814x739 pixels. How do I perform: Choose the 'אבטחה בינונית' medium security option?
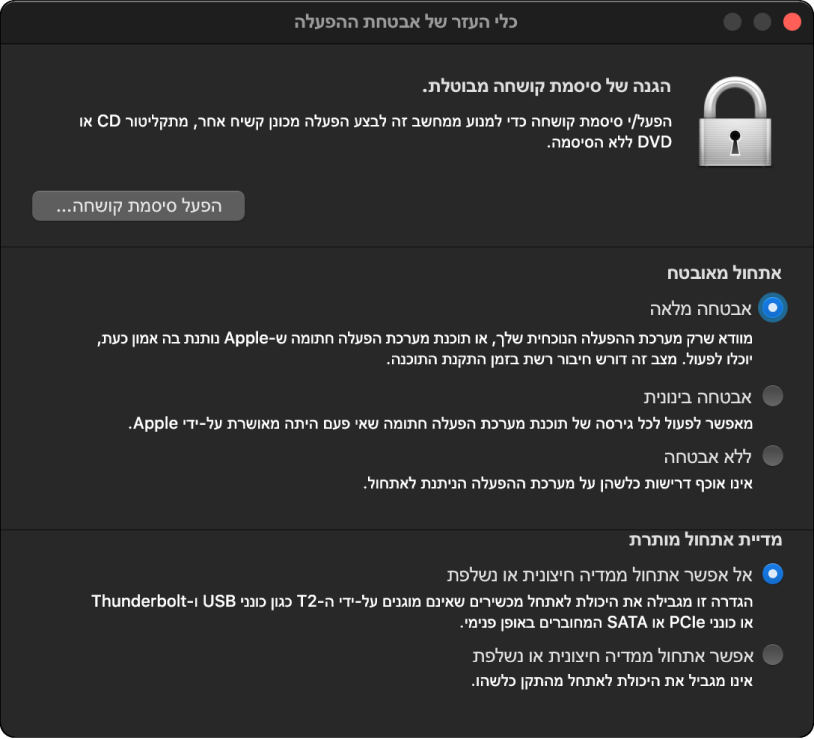pos(772,396)
